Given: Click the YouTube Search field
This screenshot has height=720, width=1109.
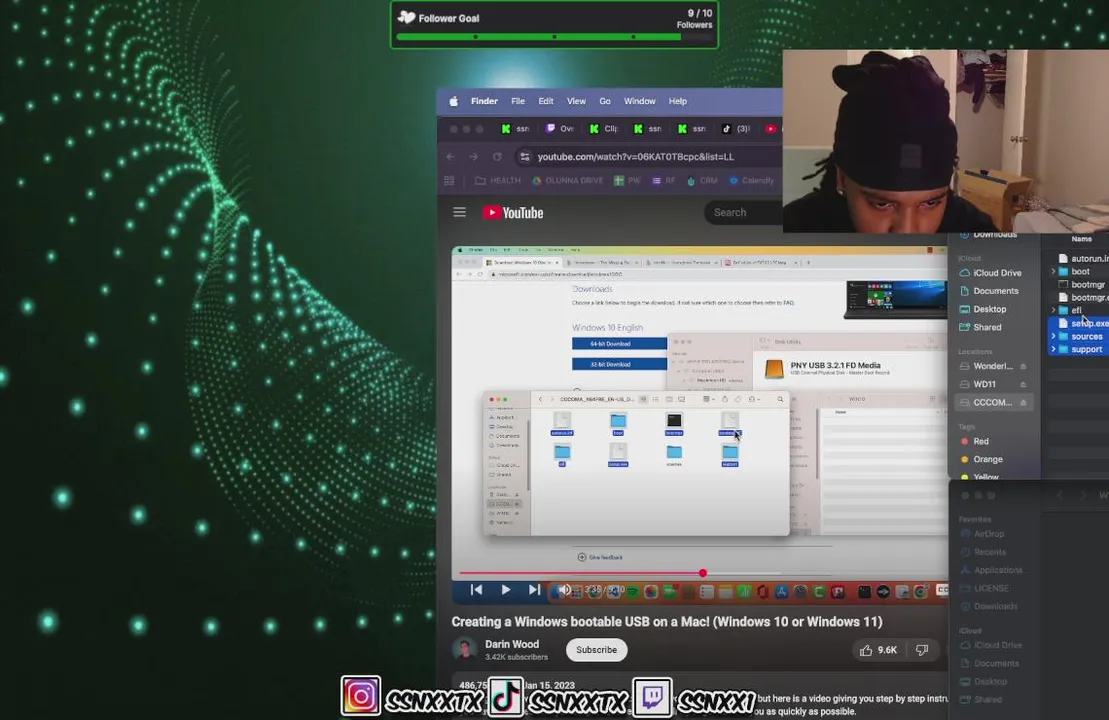Looking at the screenshot, I should pyautogui.click(x=744, y=212).
